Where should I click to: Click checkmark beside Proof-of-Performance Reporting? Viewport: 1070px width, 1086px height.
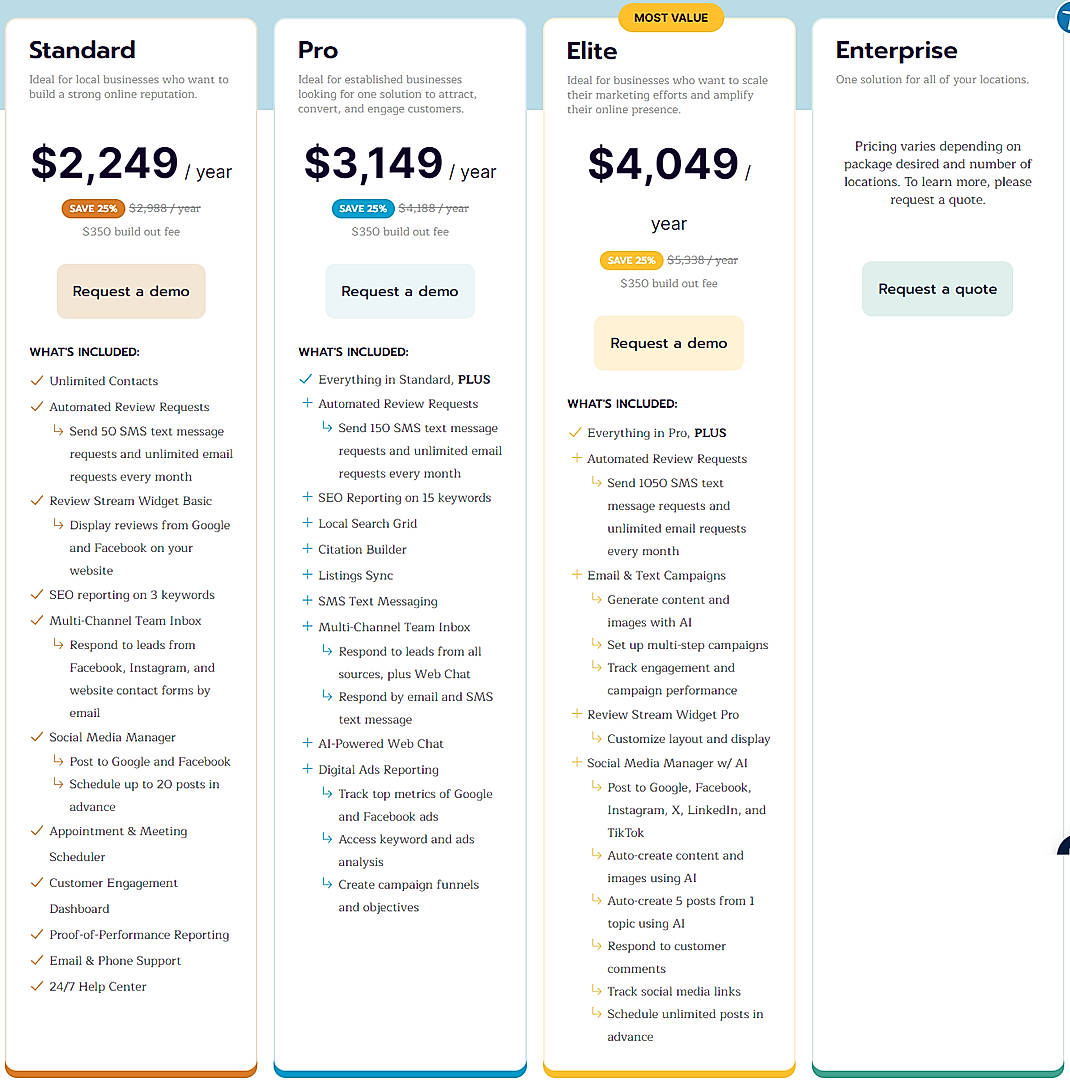(x=37, y=935)
